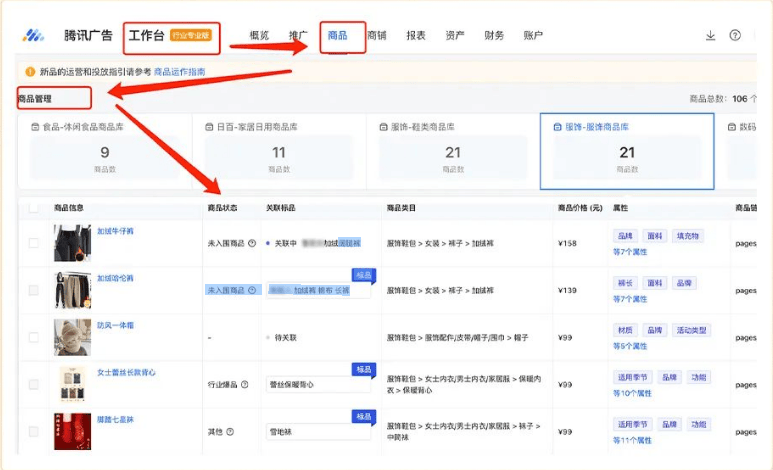Open the 加绒牛仔裤 product thumbnail
Viewport: 773px width, 470px height.
72,243
